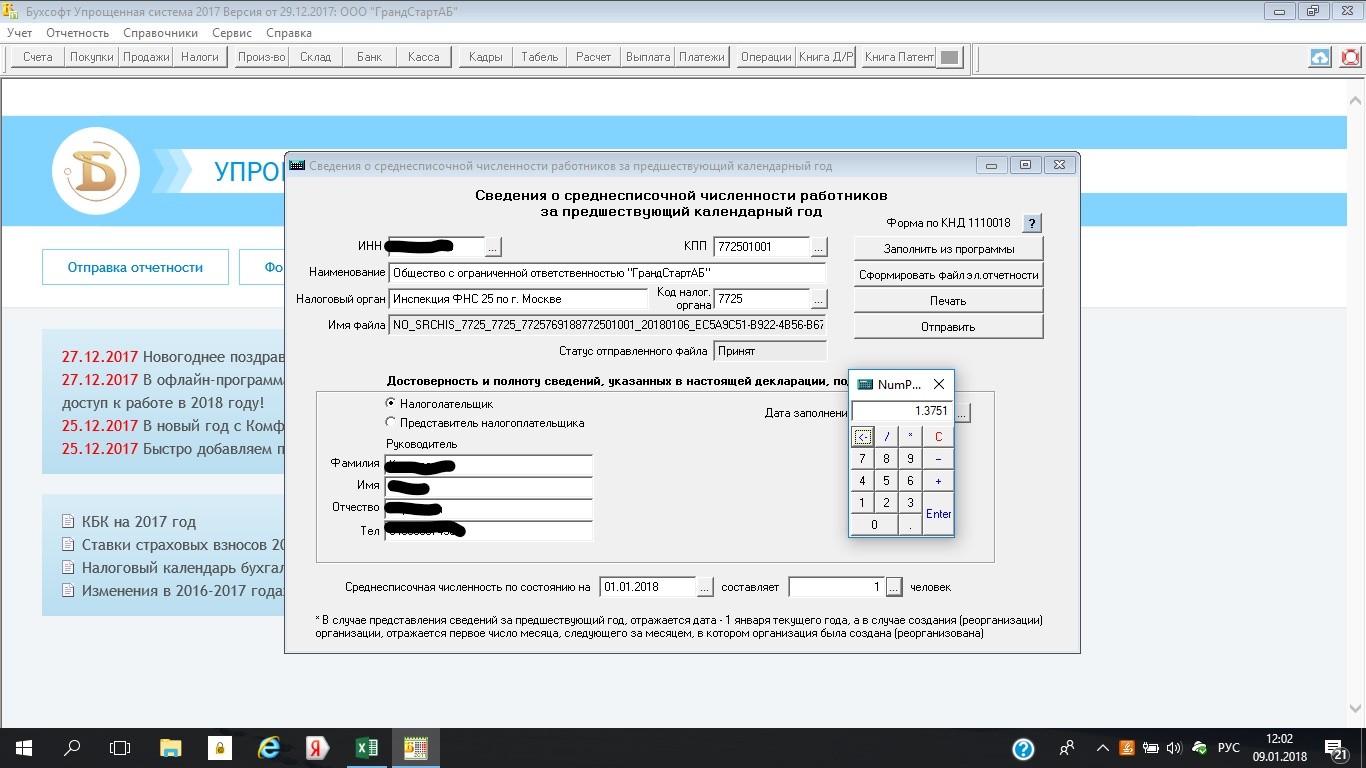Click the Наименование organization name field
Viewport: 1366px width, 768px height.
pyautogui.click(x=607, y=273)
